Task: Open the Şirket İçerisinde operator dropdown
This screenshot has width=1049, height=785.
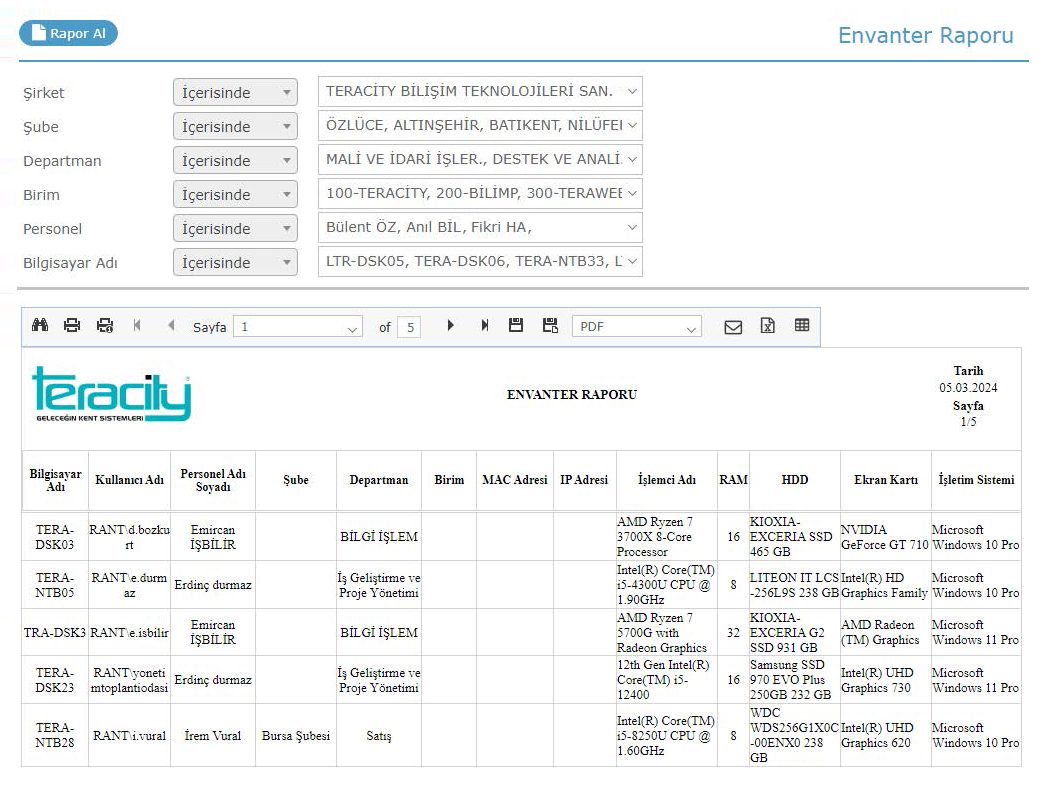Action: tap(235, 92)
